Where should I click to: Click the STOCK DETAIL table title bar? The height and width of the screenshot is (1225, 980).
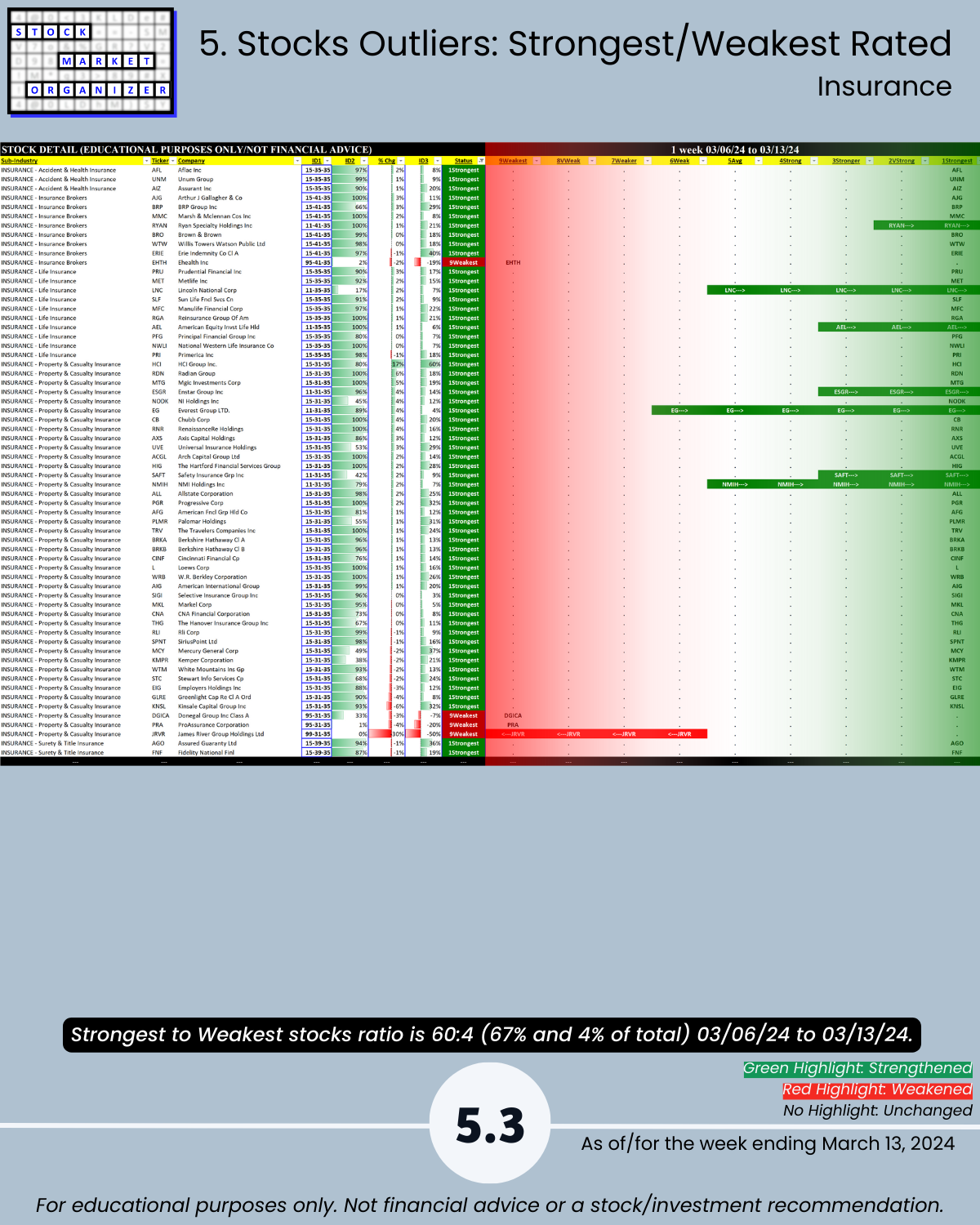pyautogui.click(x=243, y=149)
